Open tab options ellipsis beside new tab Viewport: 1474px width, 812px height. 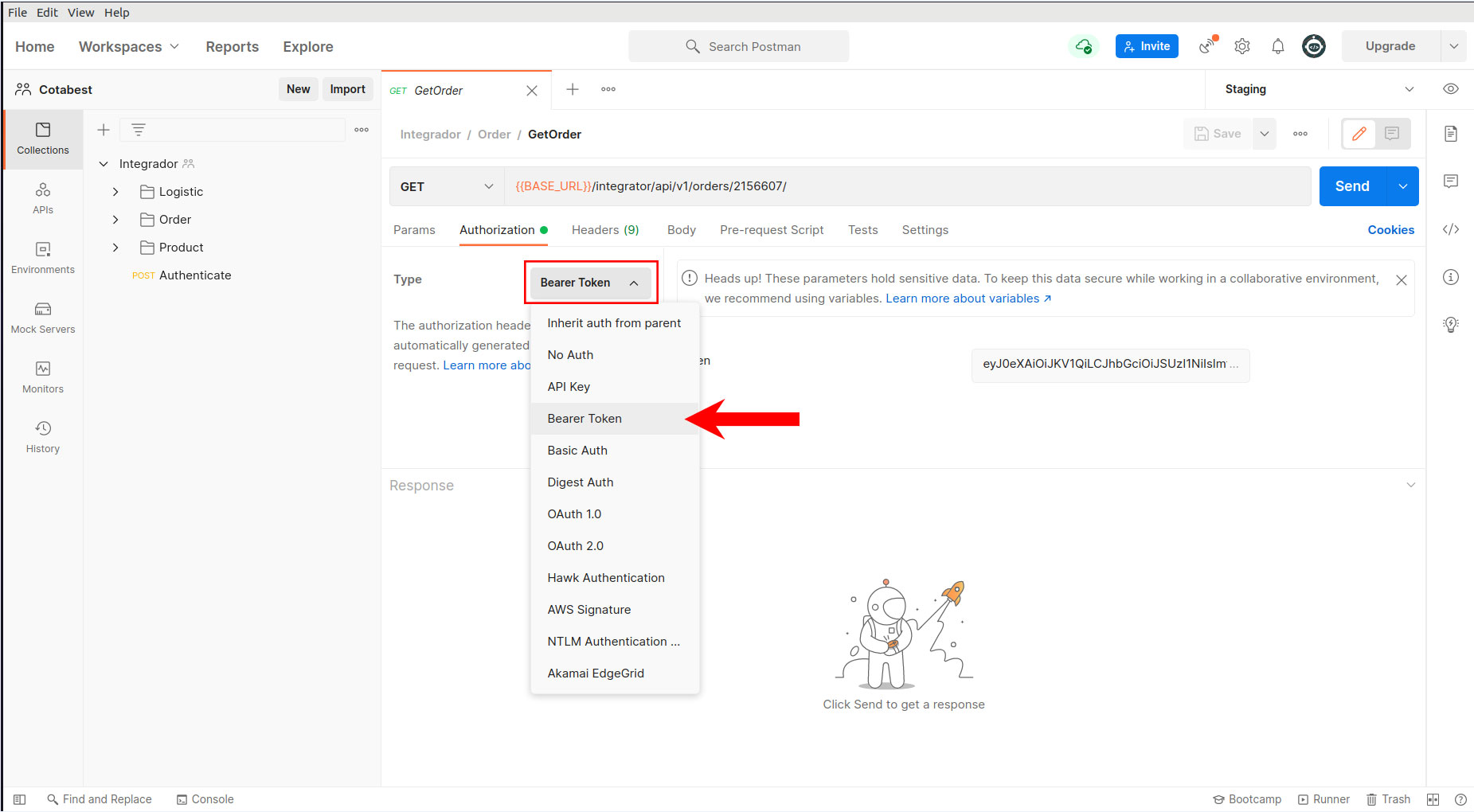pyautogui.click(x=608, y=89)
